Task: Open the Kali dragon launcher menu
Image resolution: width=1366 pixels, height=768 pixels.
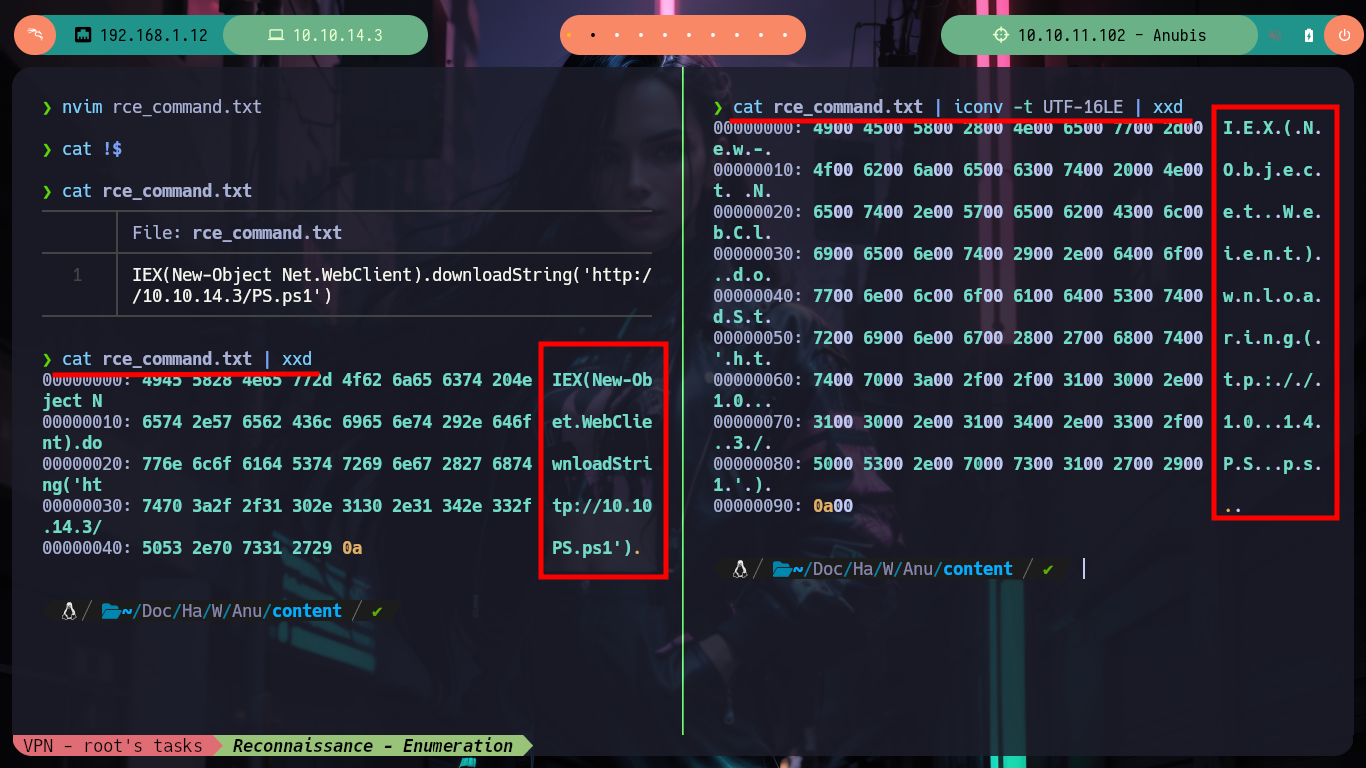Action: pos(35,35)
